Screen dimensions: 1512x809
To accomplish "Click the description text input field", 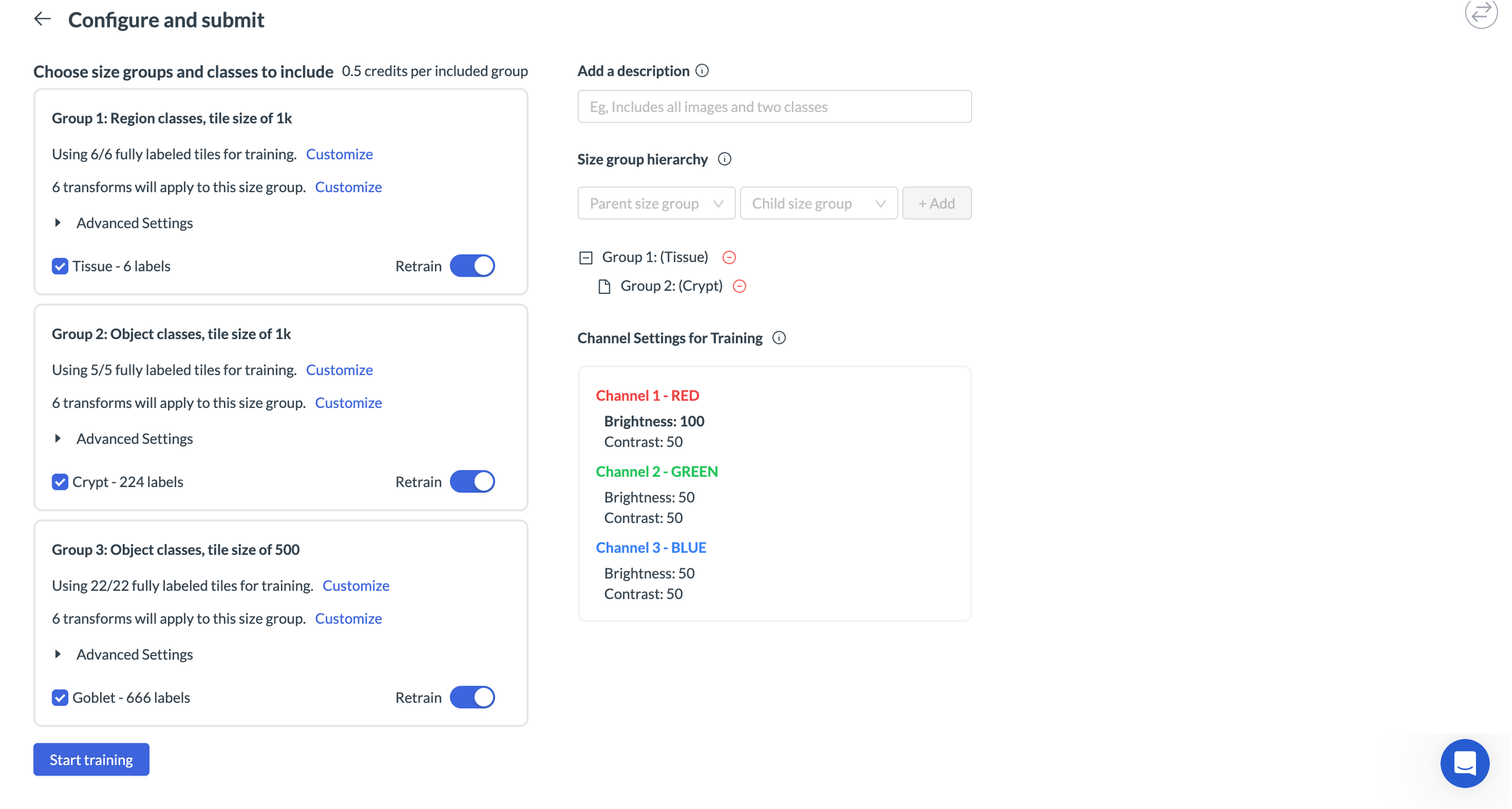I will [774, 106].
